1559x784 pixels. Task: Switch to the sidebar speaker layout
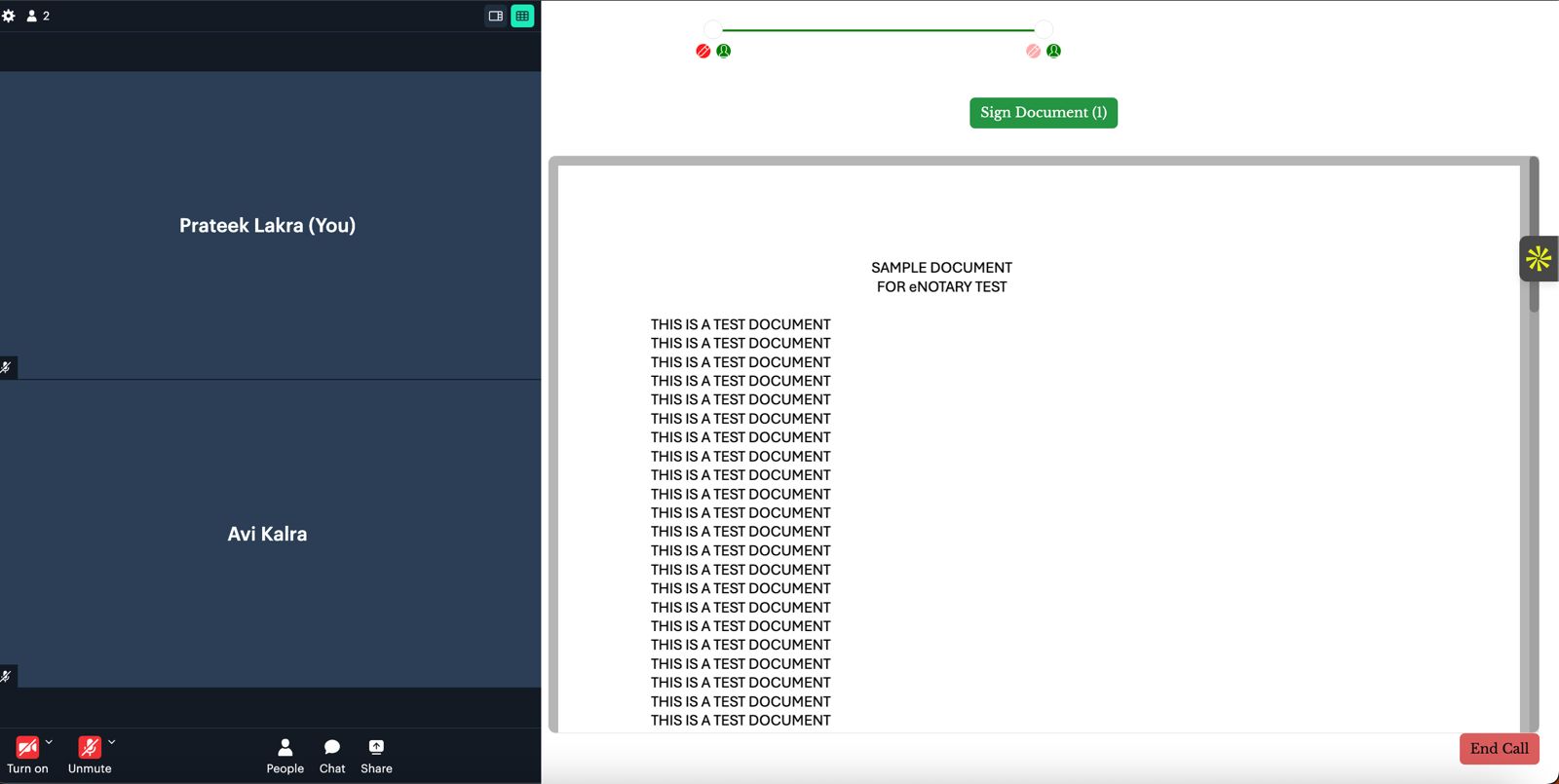496,16
